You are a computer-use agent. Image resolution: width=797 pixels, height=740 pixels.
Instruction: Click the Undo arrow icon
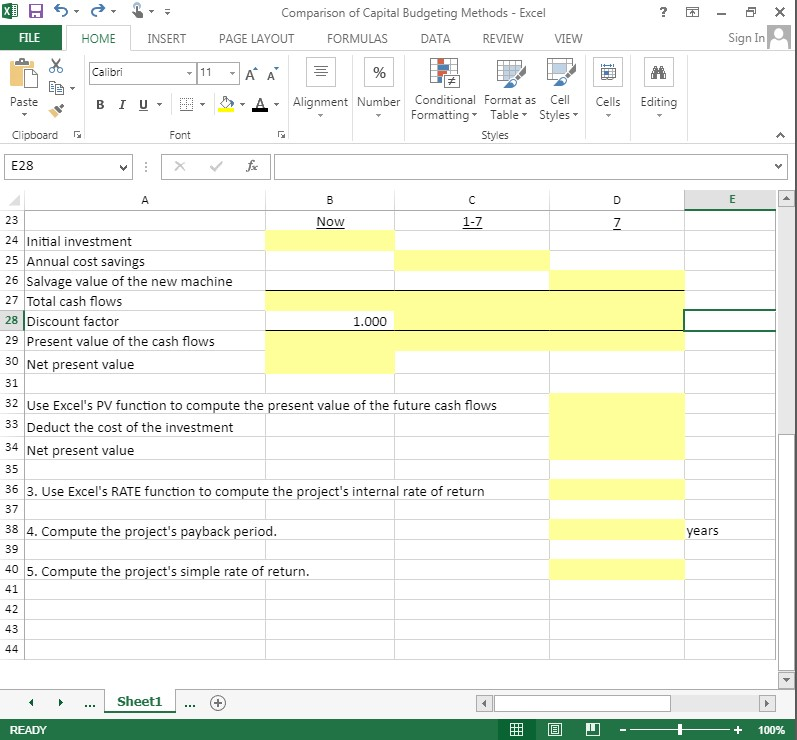[x=61, y=10]
